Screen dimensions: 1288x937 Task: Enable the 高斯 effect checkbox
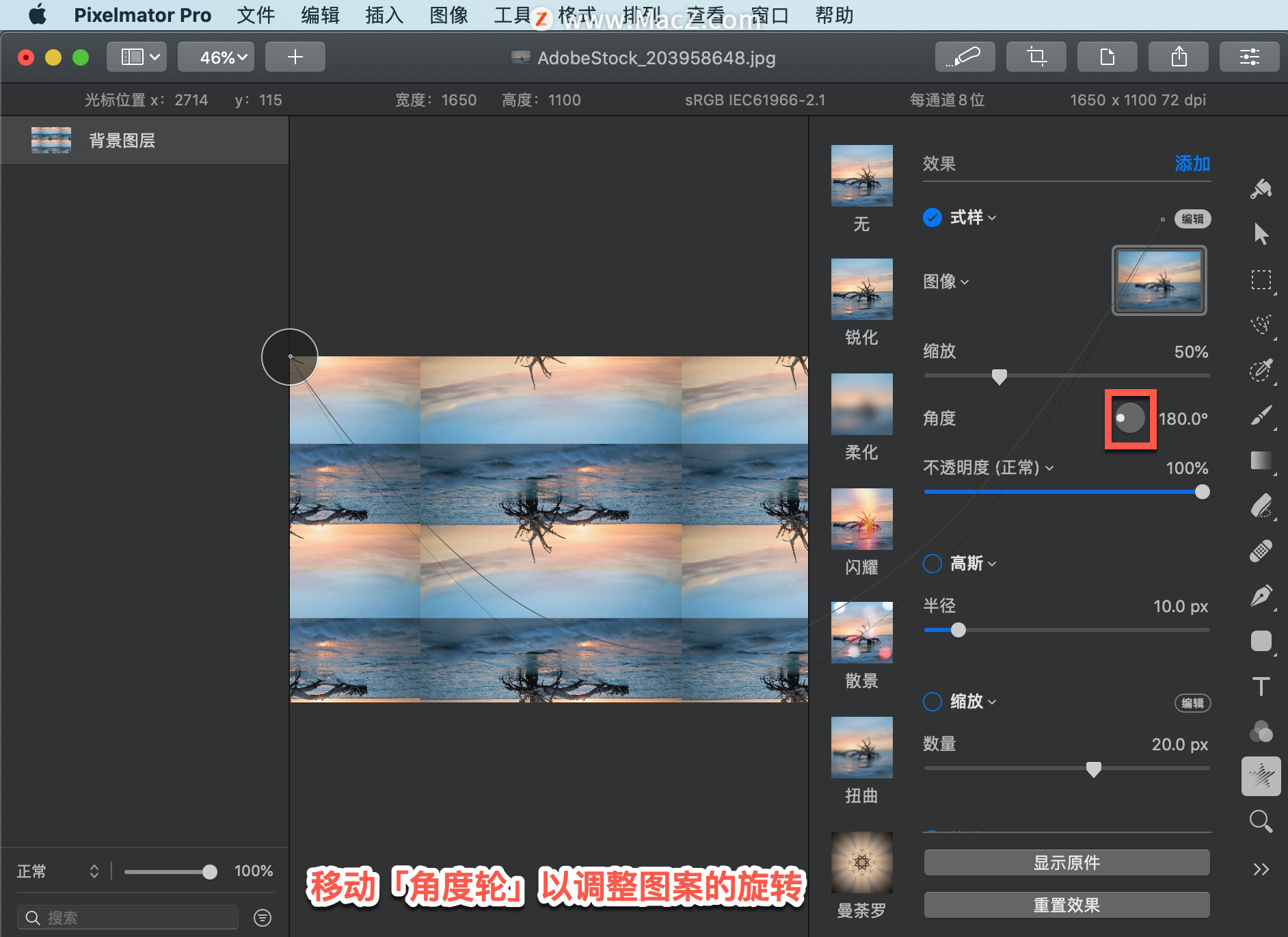coord(933,564)
